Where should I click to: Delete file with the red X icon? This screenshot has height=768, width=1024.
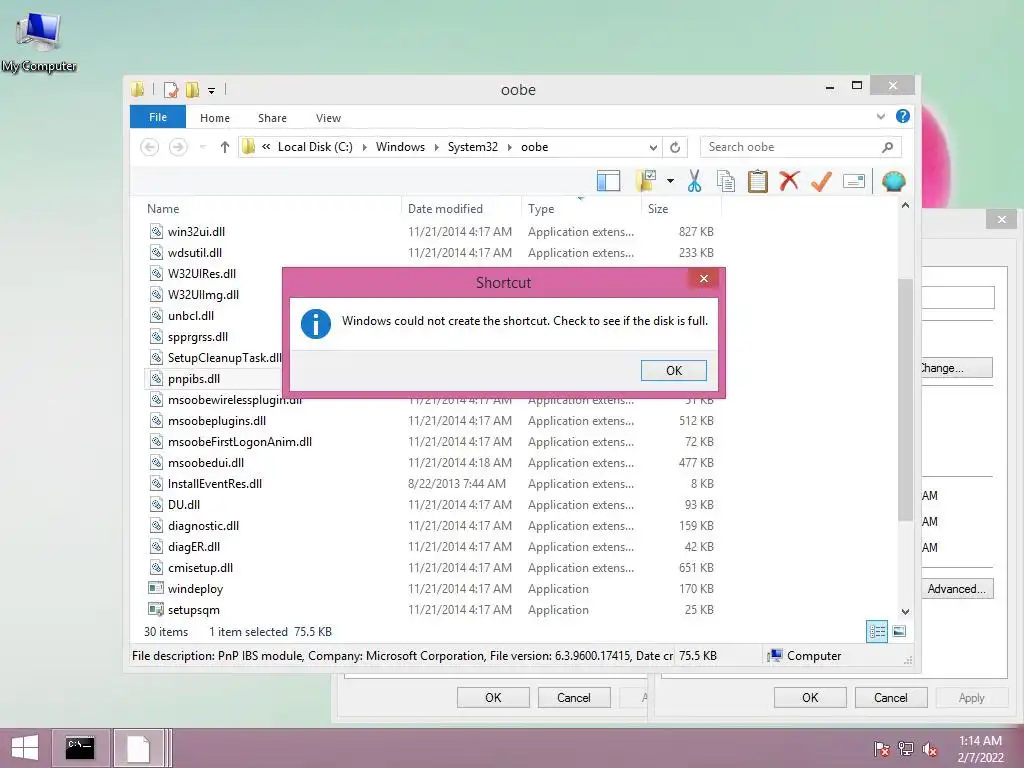[789, 181]
